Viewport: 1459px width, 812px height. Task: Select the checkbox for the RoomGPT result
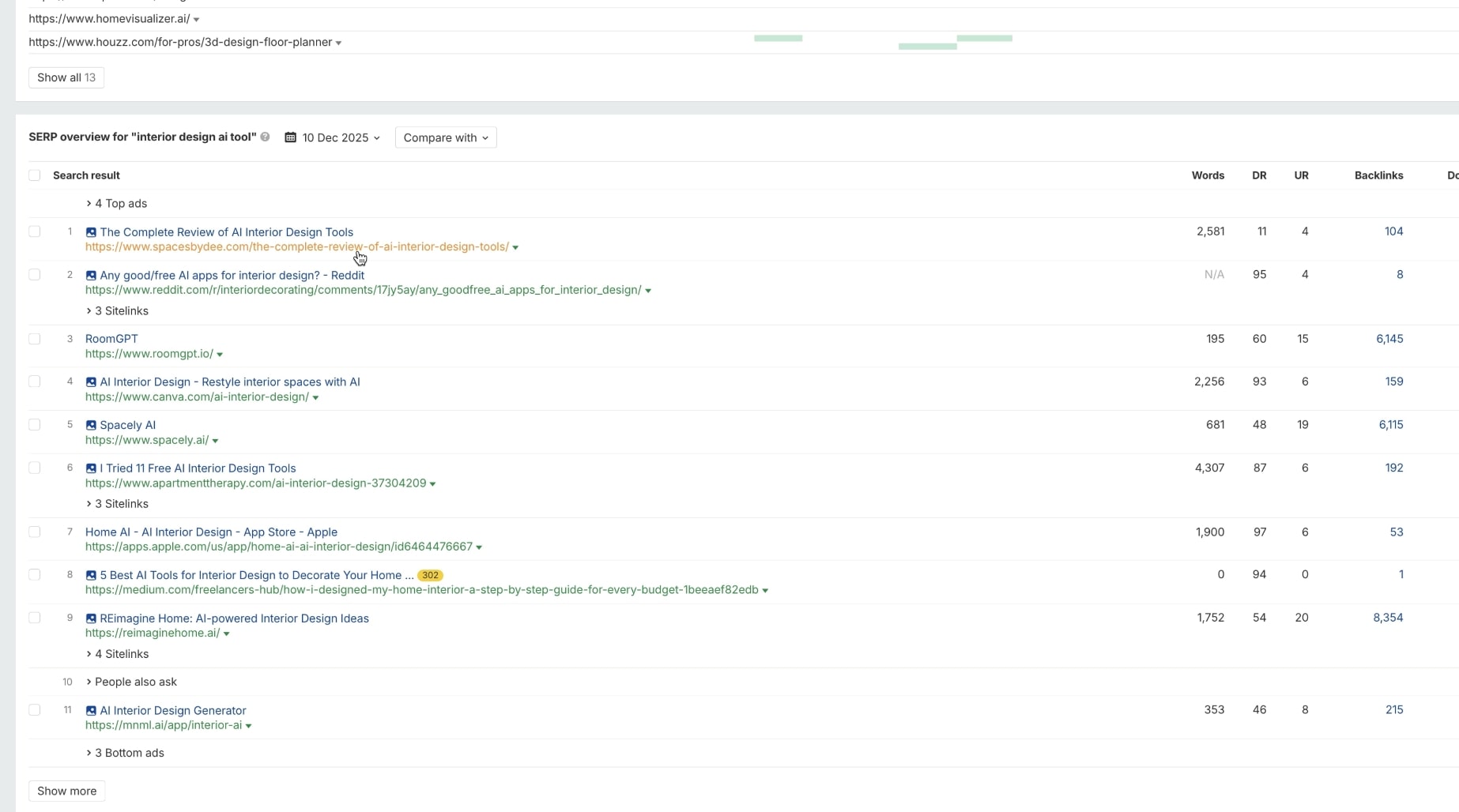[x=35, y=339]
